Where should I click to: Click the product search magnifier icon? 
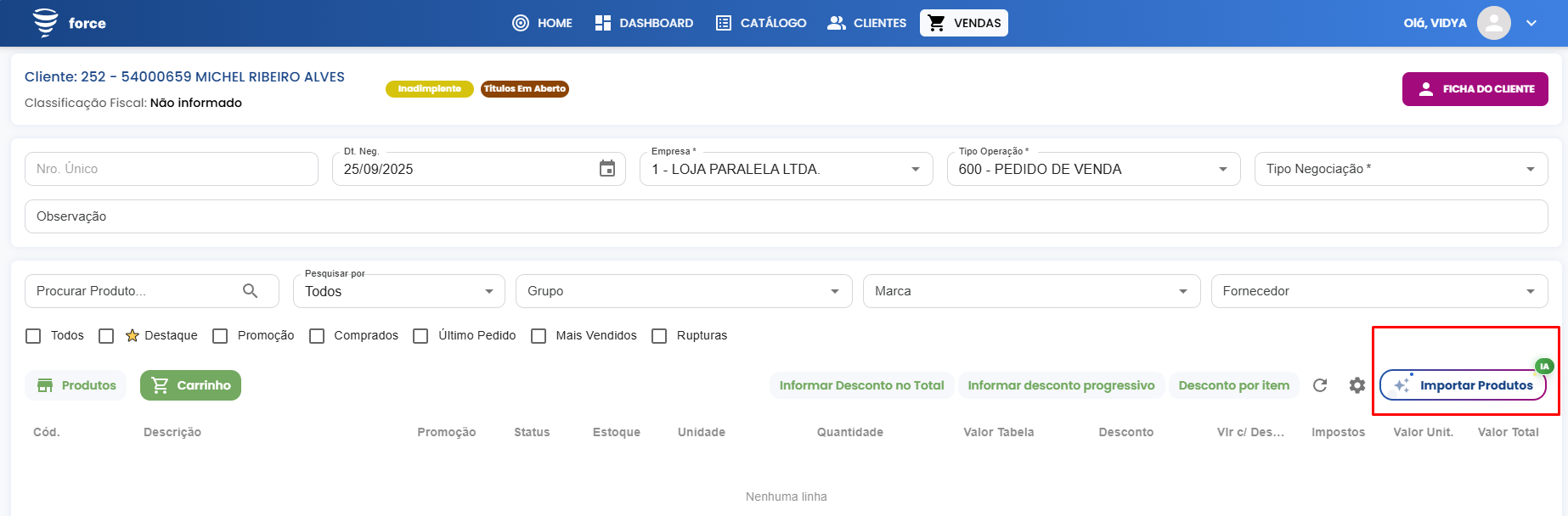[x=251, y=291]
